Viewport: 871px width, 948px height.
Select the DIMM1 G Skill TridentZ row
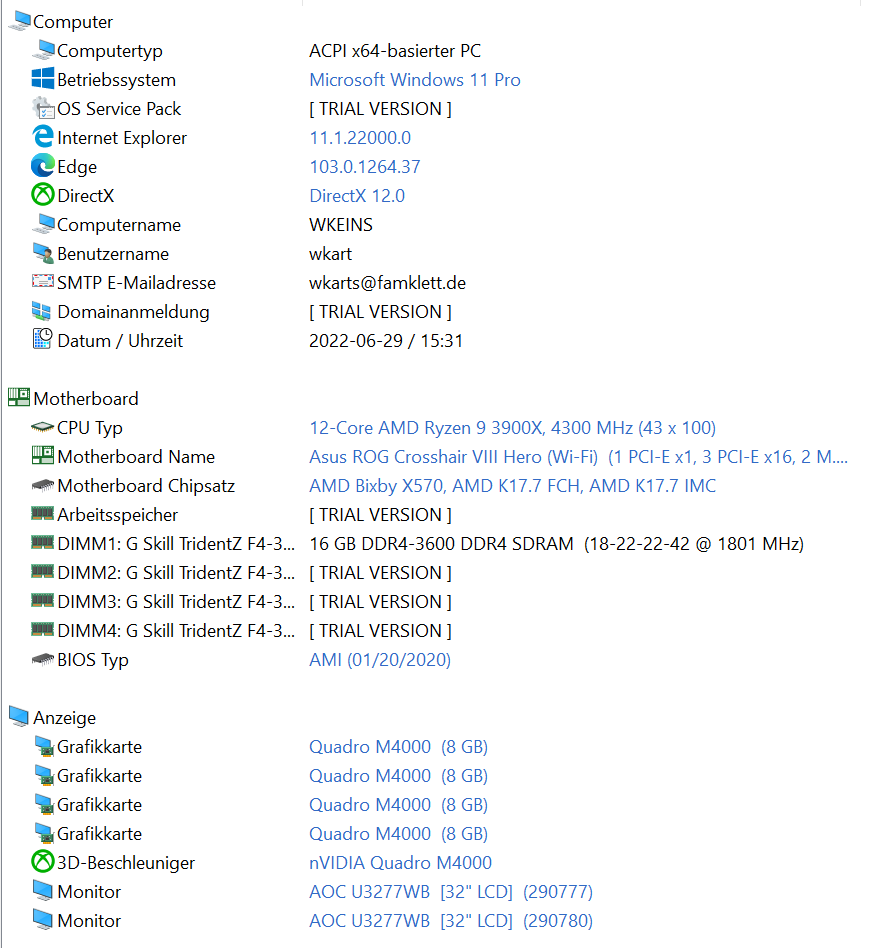176,544
